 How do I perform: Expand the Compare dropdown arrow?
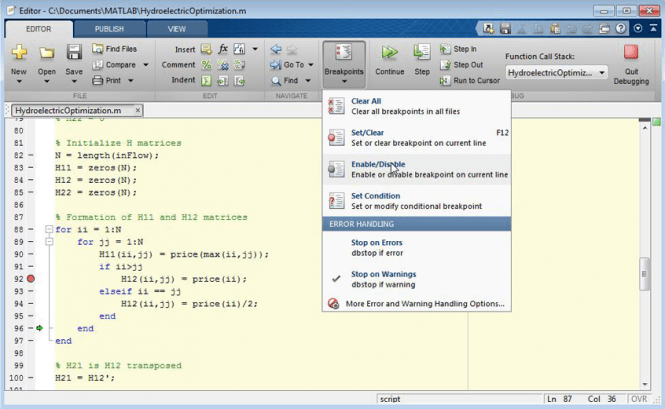click(146, 65)
